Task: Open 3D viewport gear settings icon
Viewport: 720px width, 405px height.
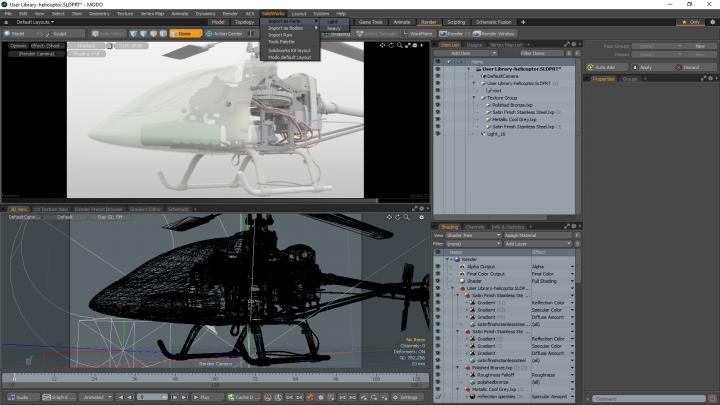Action: pos(422,217)
